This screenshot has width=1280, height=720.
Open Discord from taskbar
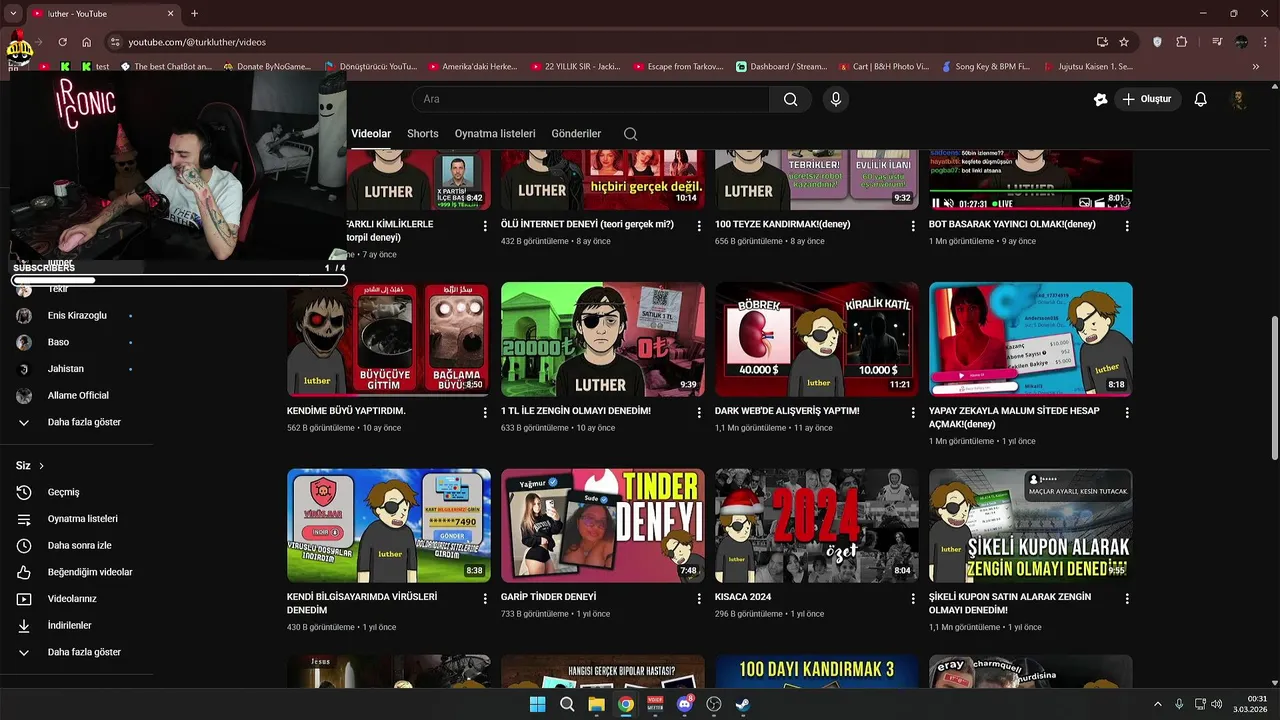tap(685, 704)
